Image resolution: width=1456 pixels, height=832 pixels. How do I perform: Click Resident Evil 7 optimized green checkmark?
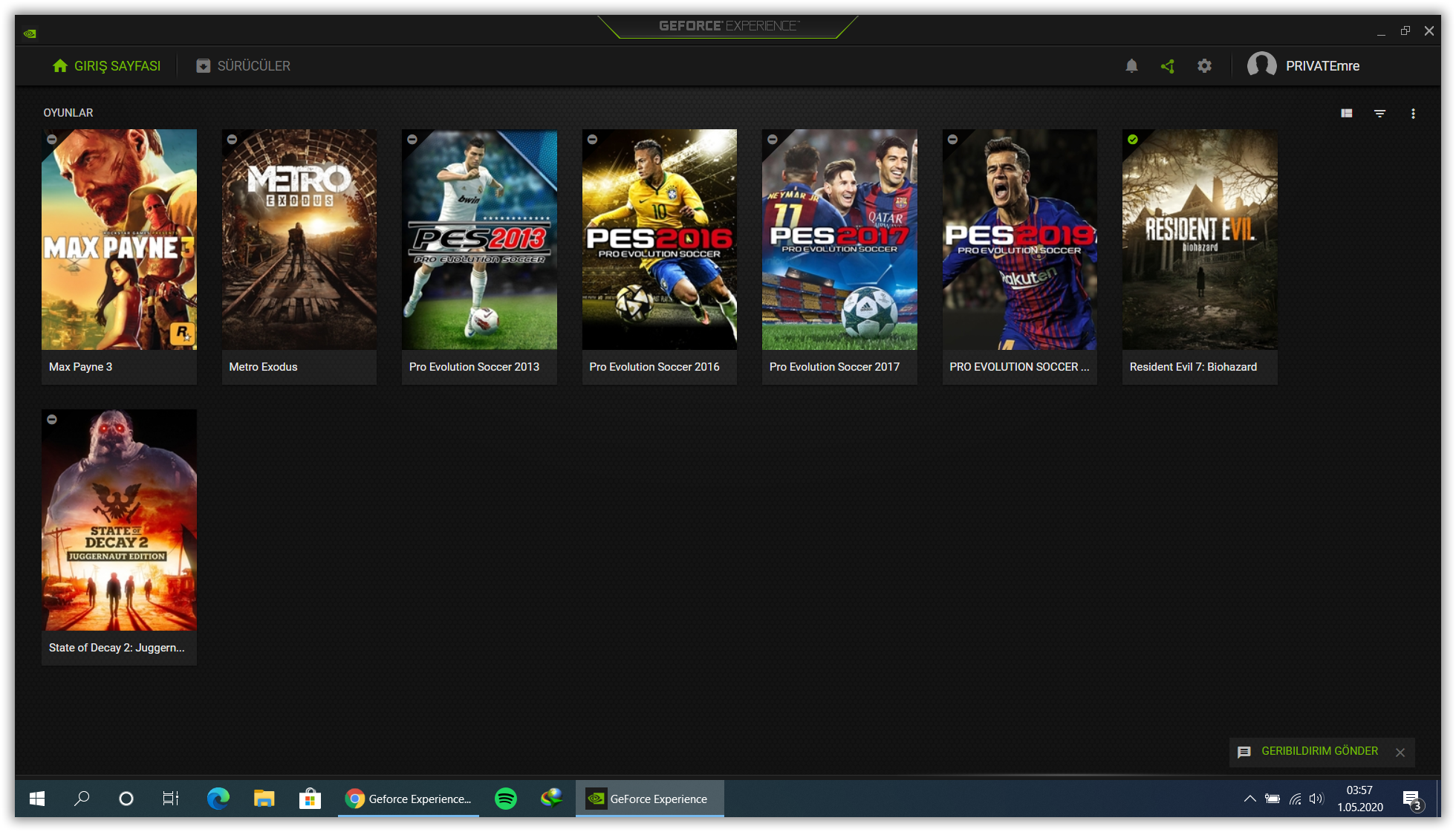point(1133,139)
